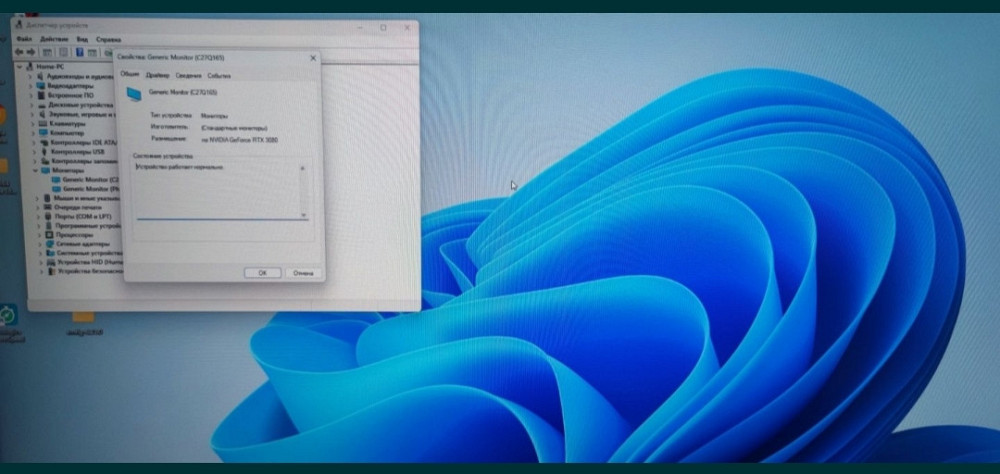The height and width of the screenshot is (474, 1000).
Task: Open the События tab
Action: tap(219, 75)
